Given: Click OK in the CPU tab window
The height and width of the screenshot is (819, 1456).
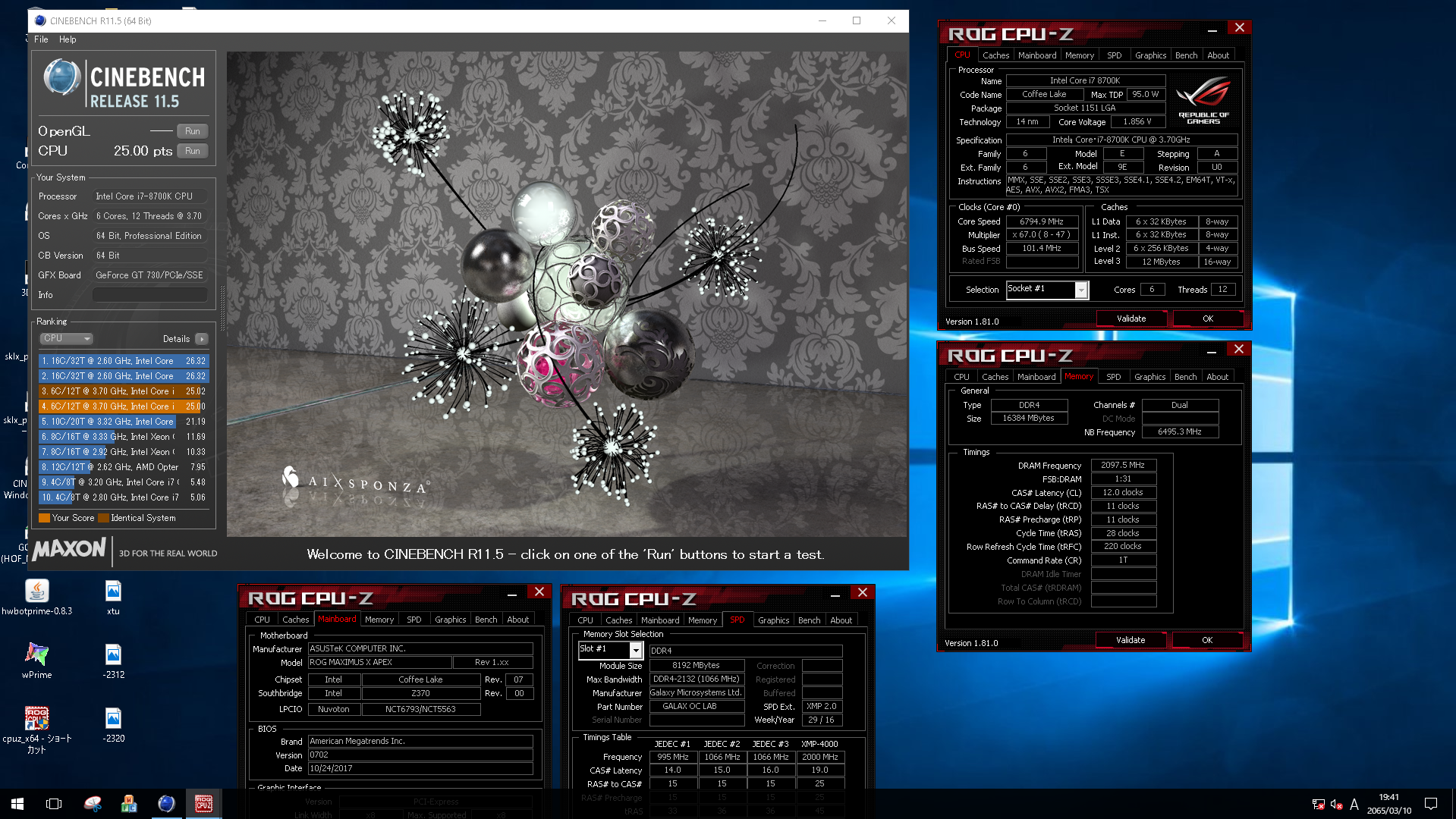Looking at the screenshot, I should point(1208,318).
